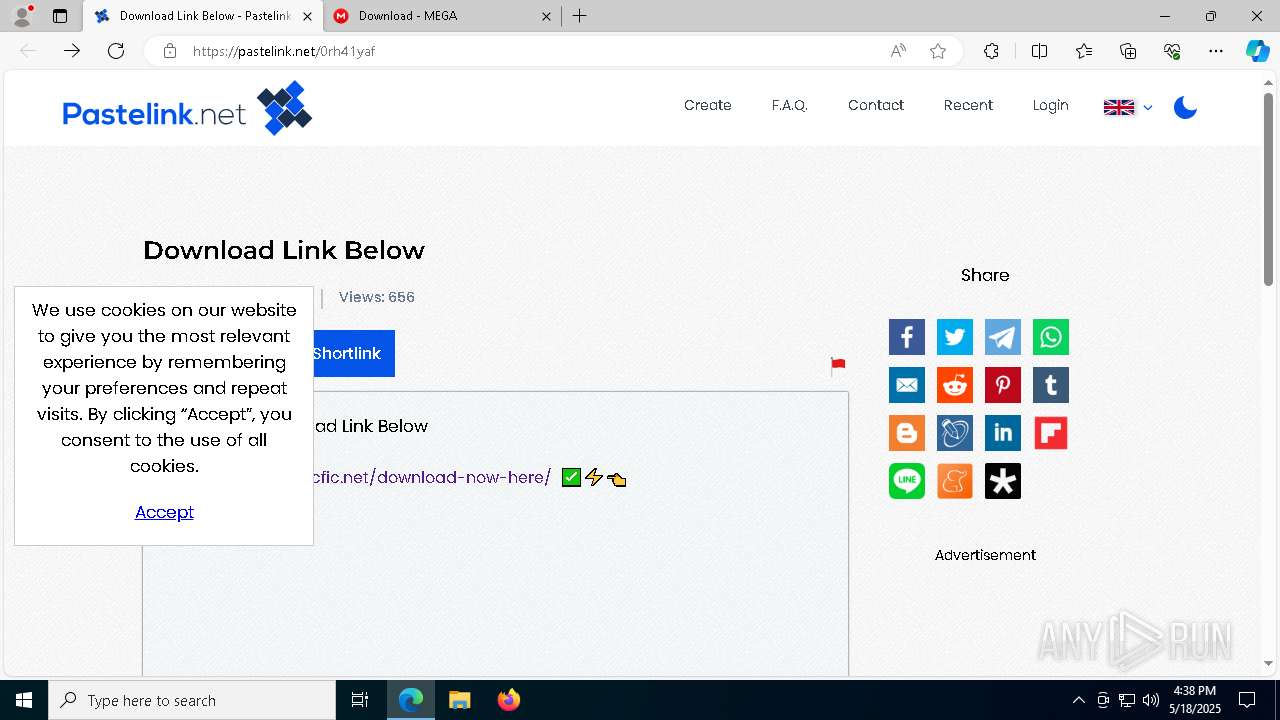Switch to the Download - MEGA tab

tap(441, 16)
